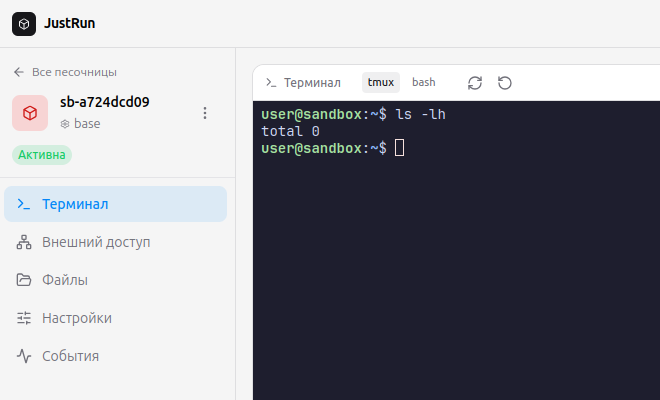Click the activity pulse icon beside События

click(x=24, y=356)
